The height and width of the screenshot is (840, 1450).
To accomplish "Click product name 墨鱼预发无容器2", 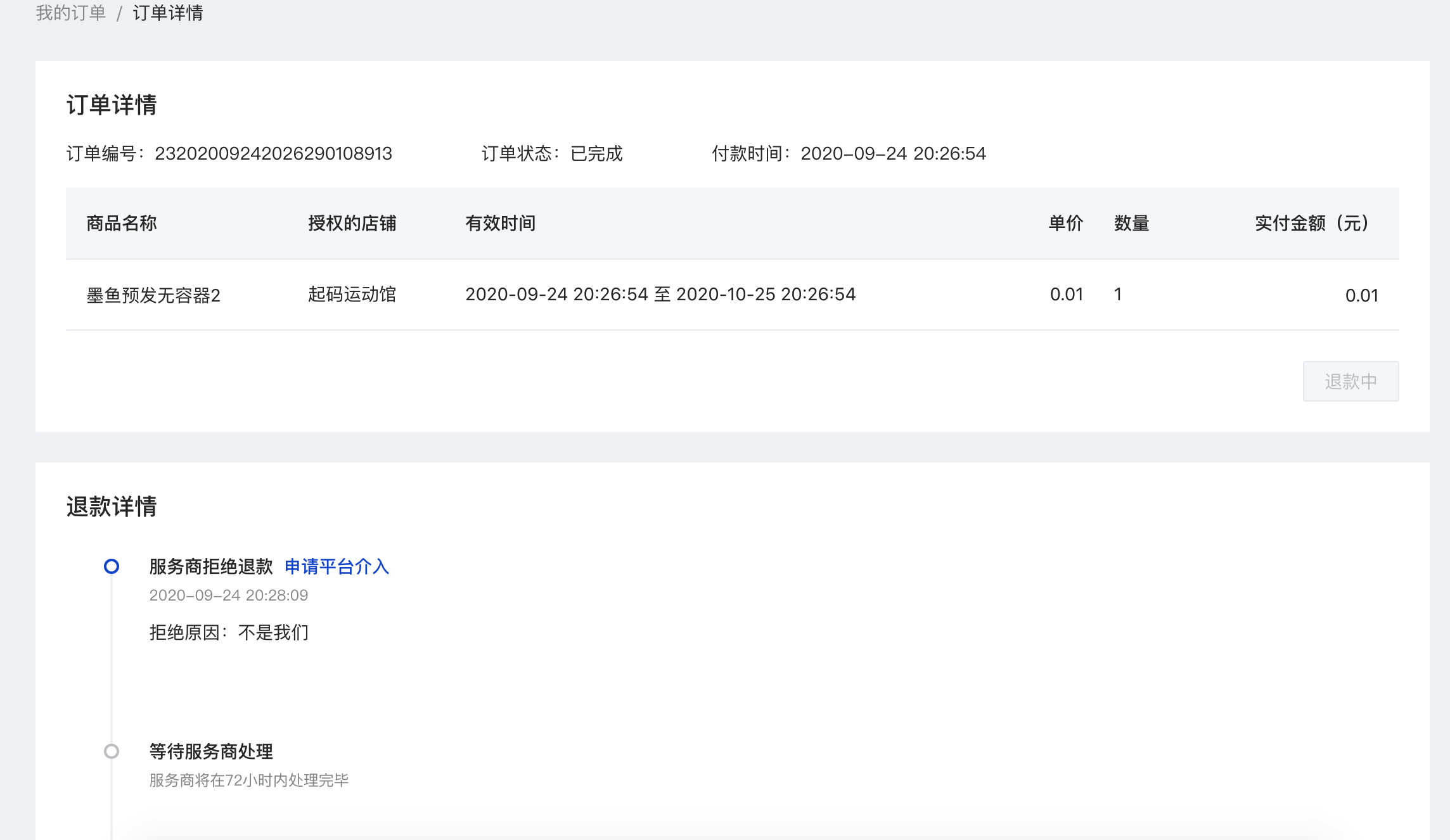I will click(x=153, y=295).
